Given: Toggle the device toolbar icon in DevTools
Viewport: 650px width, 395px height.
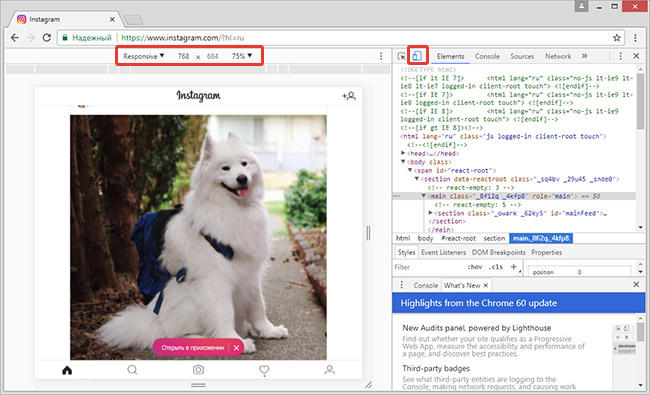Looking at the screenshot, I should click(417, 56).
